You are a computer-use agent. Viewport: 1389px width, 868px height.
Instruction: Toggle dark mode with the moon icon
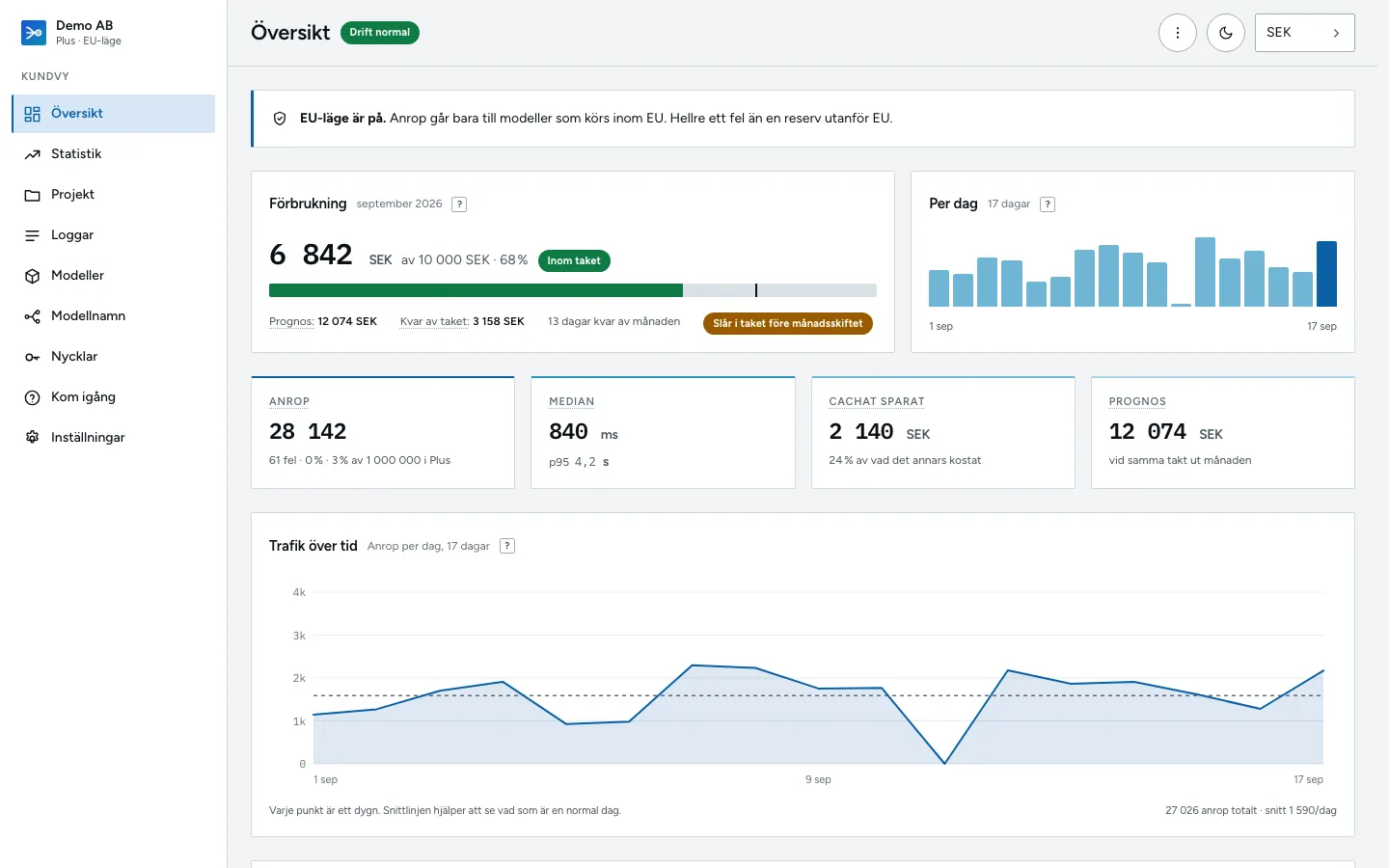[x=1226, y=33]
